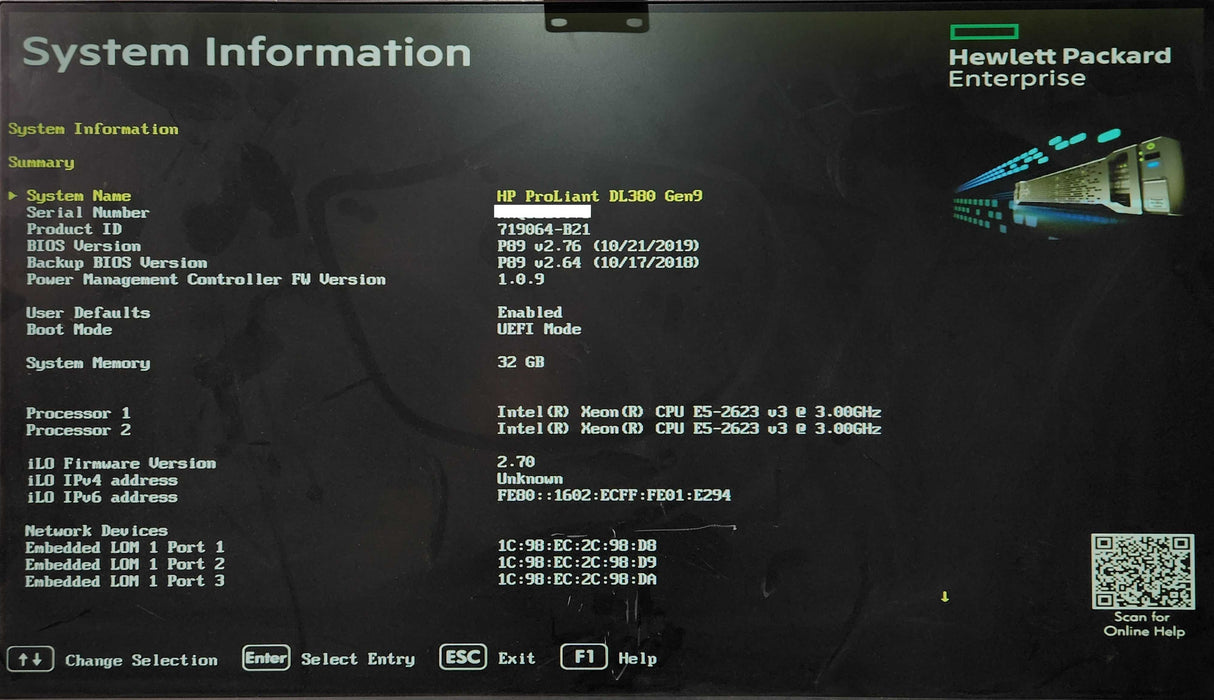Screen dimensions: 1214x700
Task: Click the Enabled user defaults value
Action: (530, 313)
